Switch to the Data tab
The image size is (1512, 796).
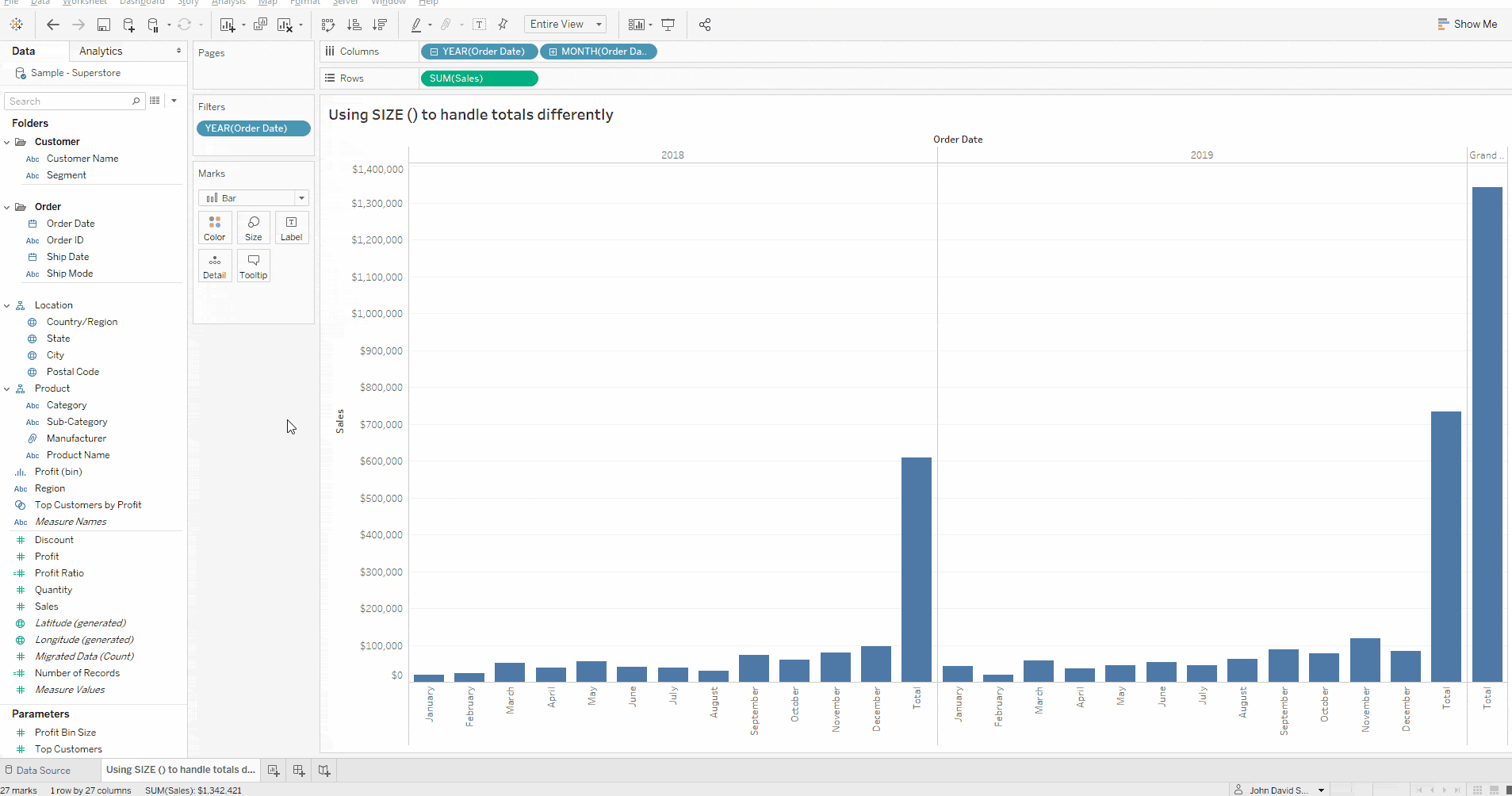[24, 51]
